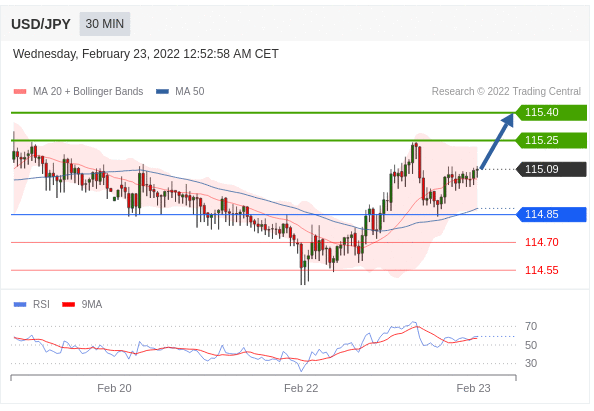This screenshot has height=411, width=594.
Task: Click the 114.70 red support label
Action: [542, 242]
